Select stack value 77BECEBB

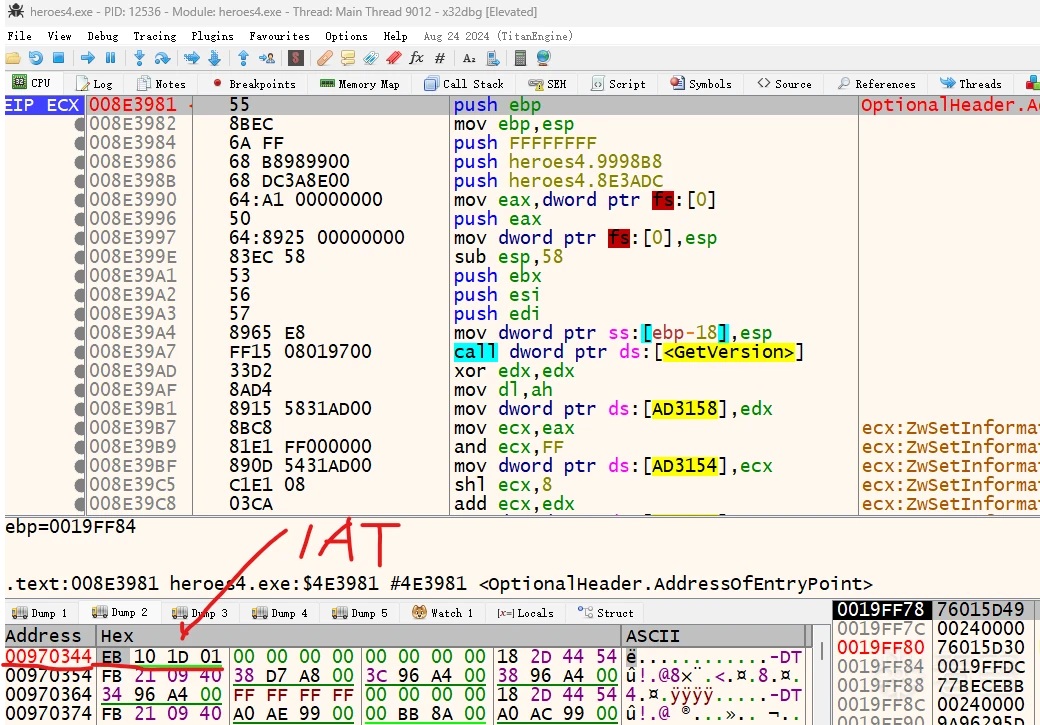click(980, 685)
